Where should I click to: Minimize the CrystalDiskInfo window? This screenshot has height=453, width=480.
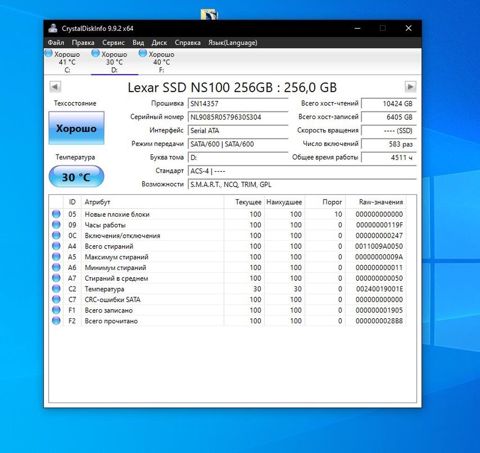click(357, 28)
